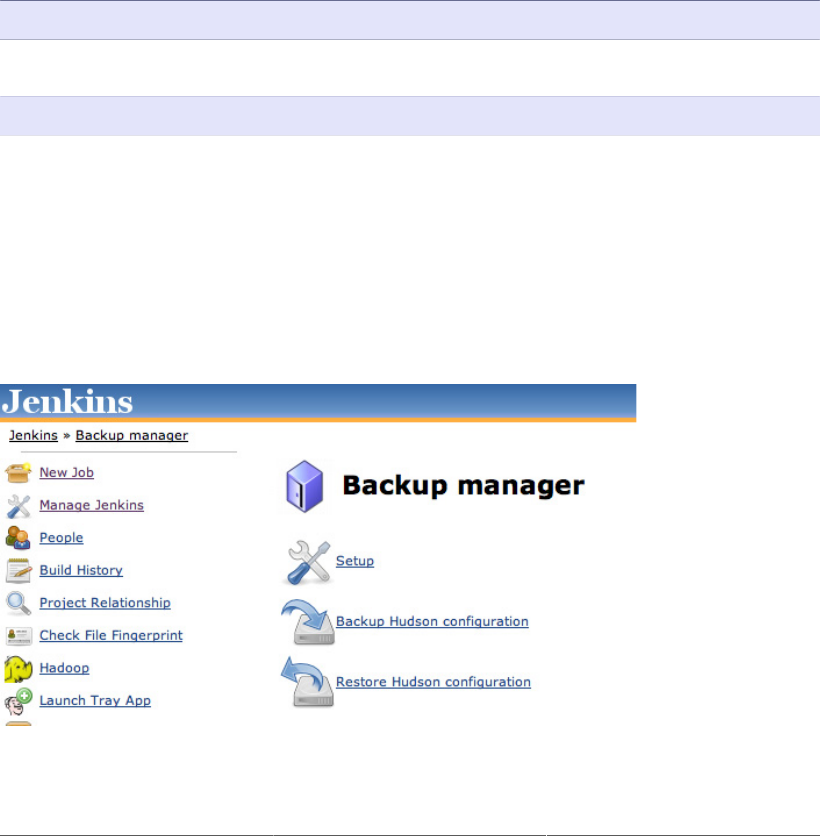The image size is (820, 836).
Task: Click the Launch Tray App icon
Action: (19, 701)
